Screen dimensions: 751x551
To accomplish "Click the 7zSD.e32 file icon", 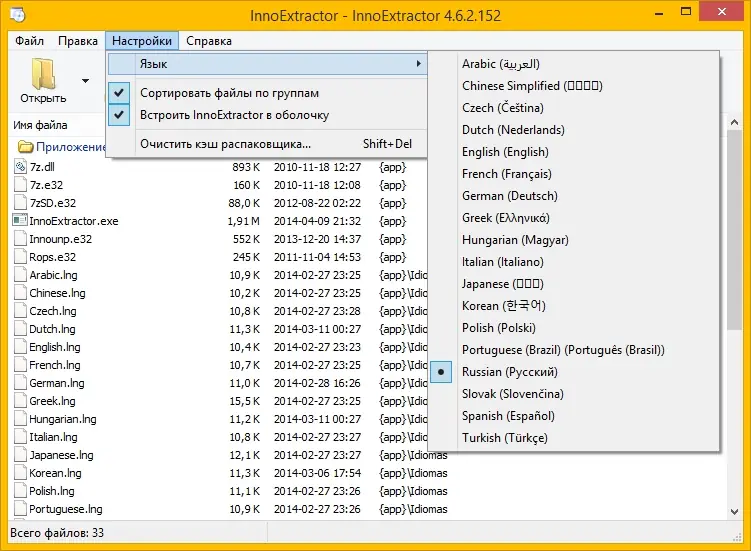I will click(20, 203).
